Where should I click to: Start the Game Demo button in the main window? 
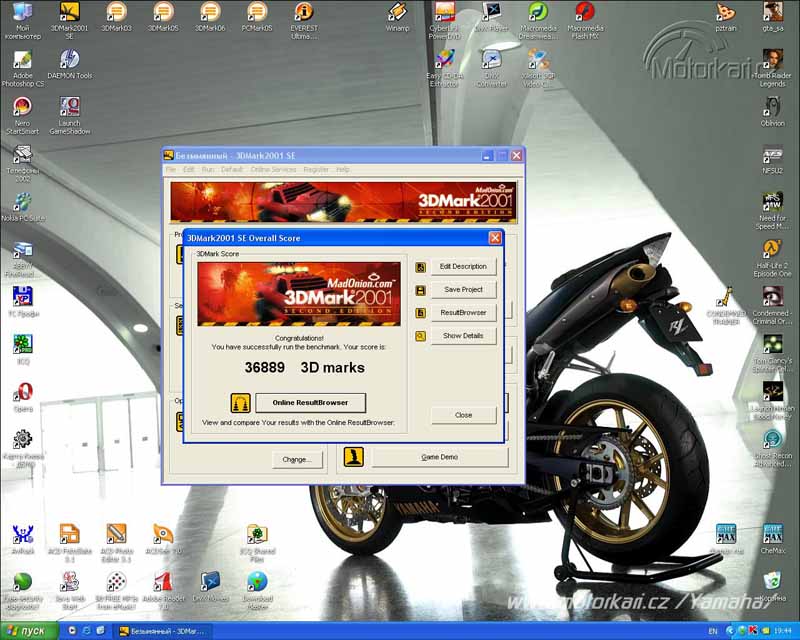[439, 457]
